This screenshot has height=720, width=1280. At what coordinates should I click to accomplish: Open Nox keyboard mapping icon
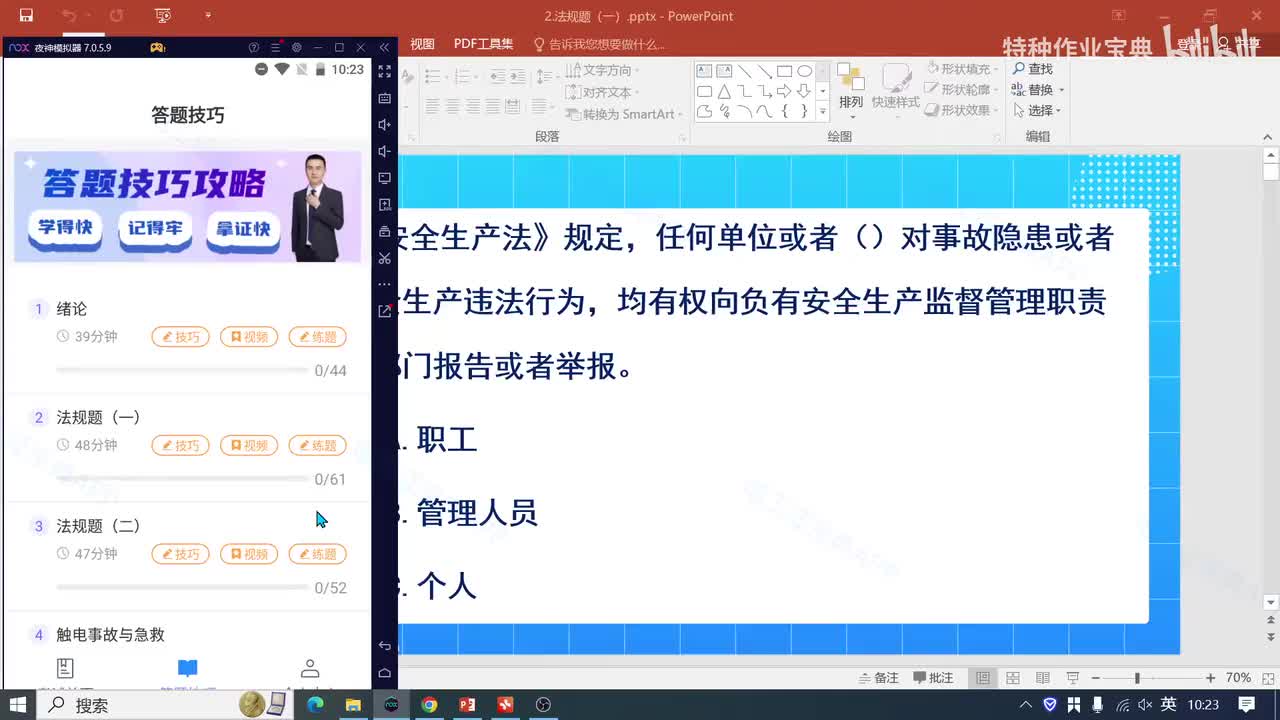pyautogui.click(x=385, y=98)
